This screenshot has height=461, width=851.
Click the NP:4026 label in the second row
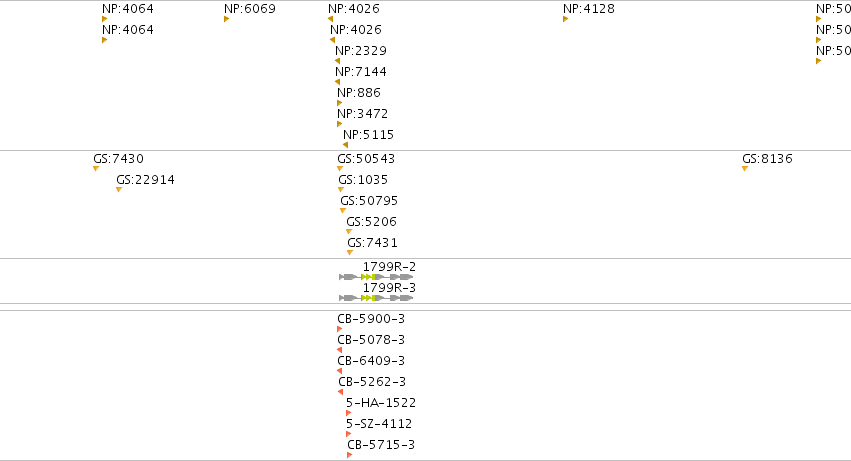(x=356, y=30)
